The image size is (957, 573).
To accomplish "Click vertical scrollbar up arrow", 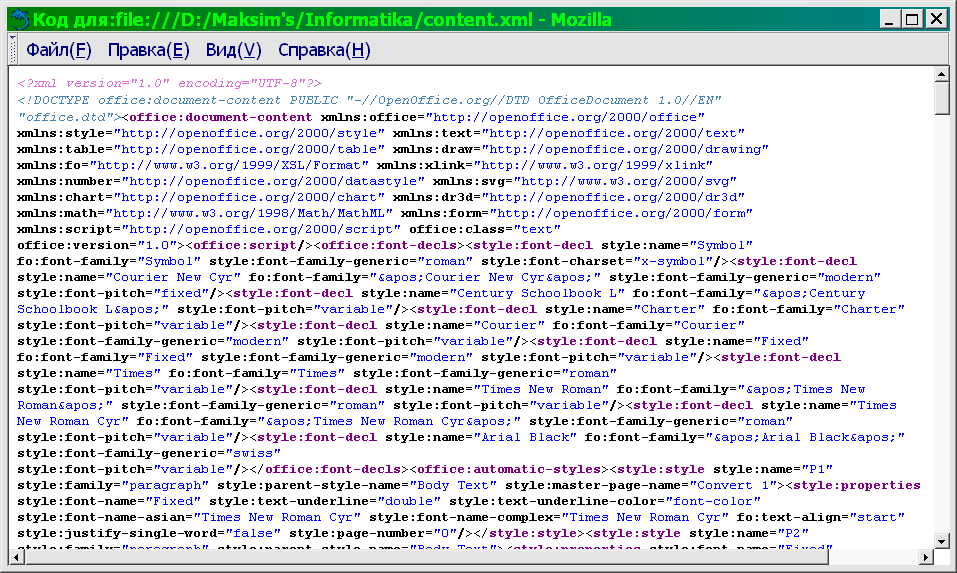I will point(942,75).
